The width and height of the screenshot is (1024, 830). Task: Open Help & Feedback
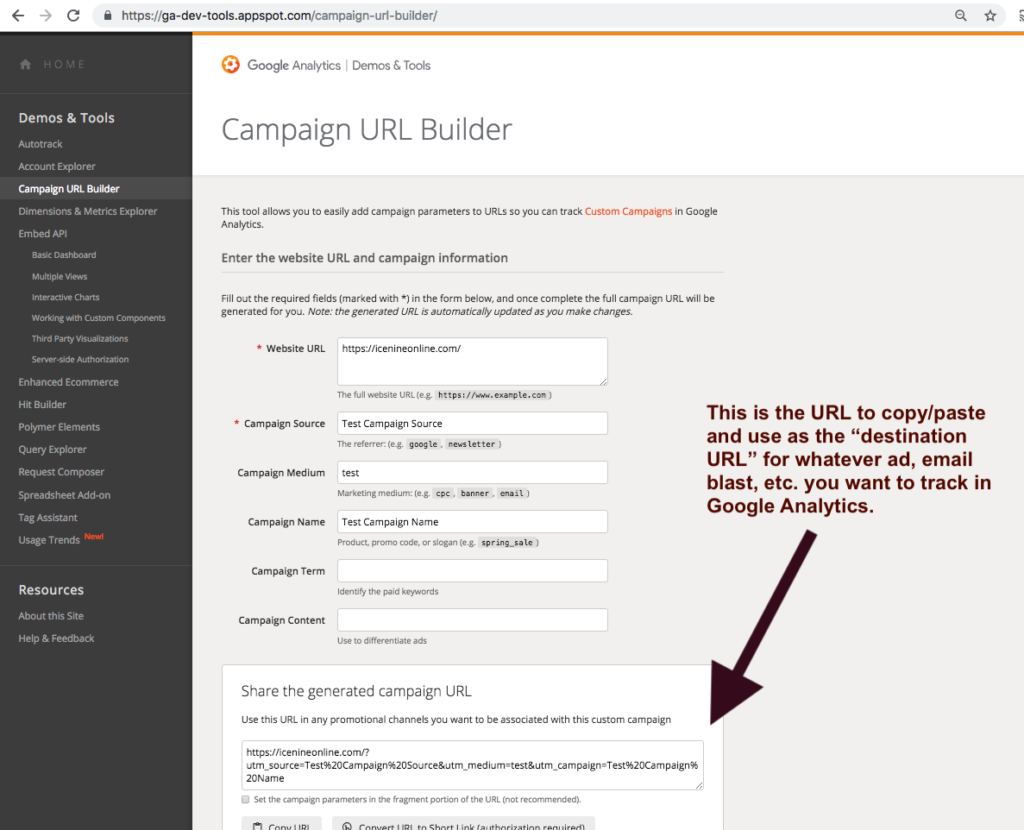point(56,638)
